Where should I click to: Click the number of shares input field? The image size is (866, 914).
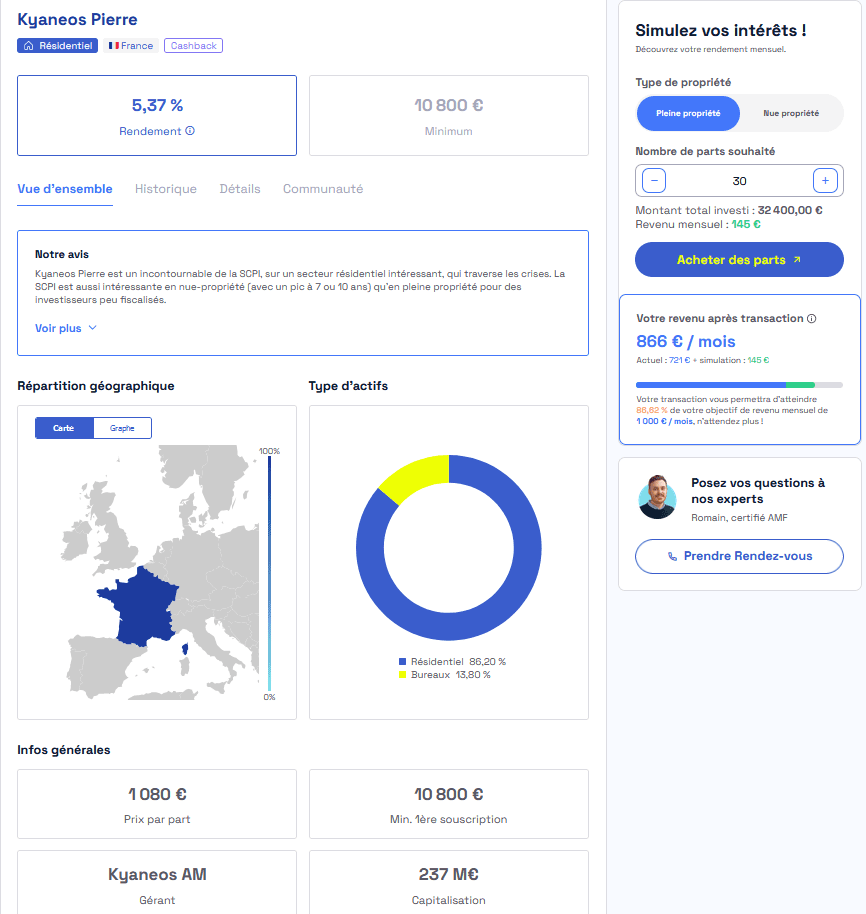740,181
